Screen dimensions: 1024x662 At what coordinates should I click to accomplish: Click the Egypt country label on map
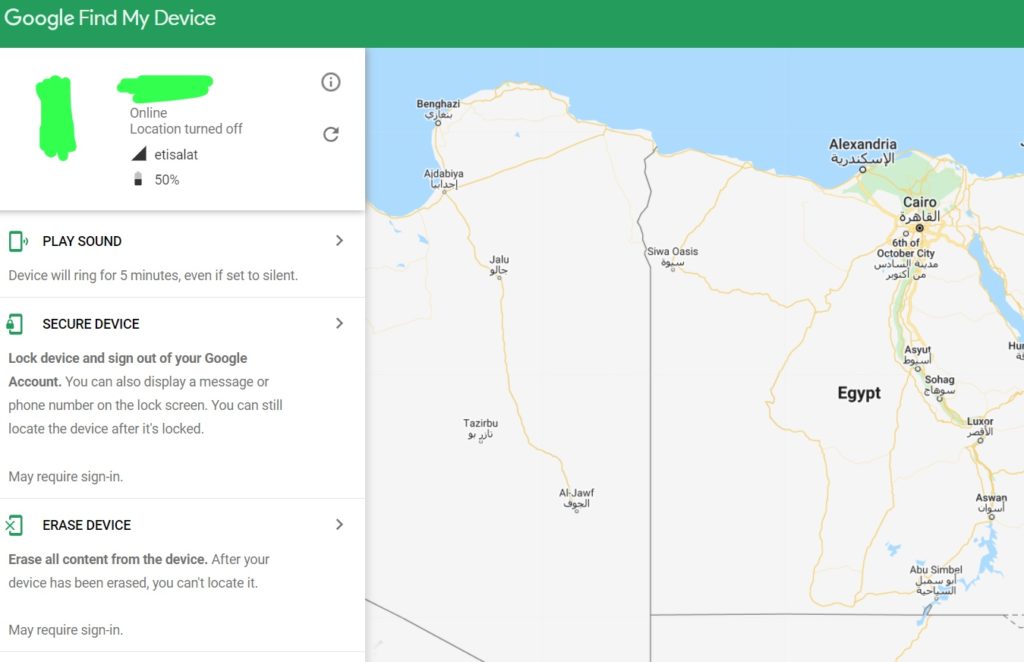(859, 393)
